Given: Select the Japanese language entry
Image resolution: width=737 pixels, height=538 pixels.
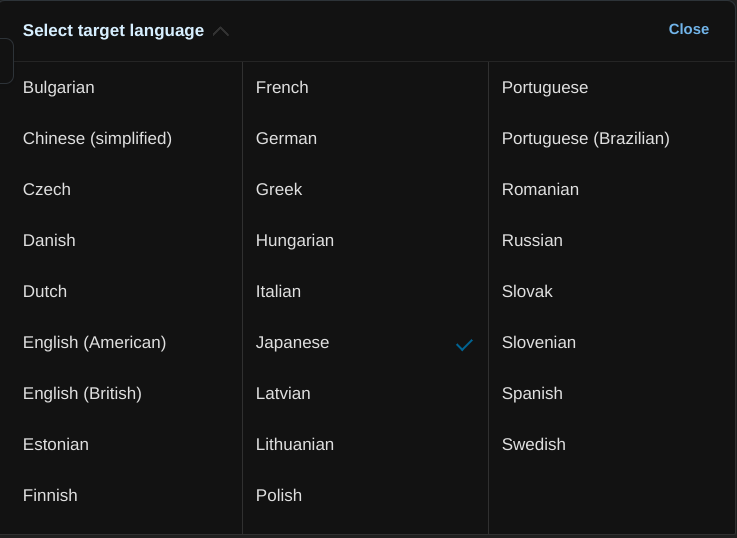Looking at the screenshot, I should coord(292,343).
